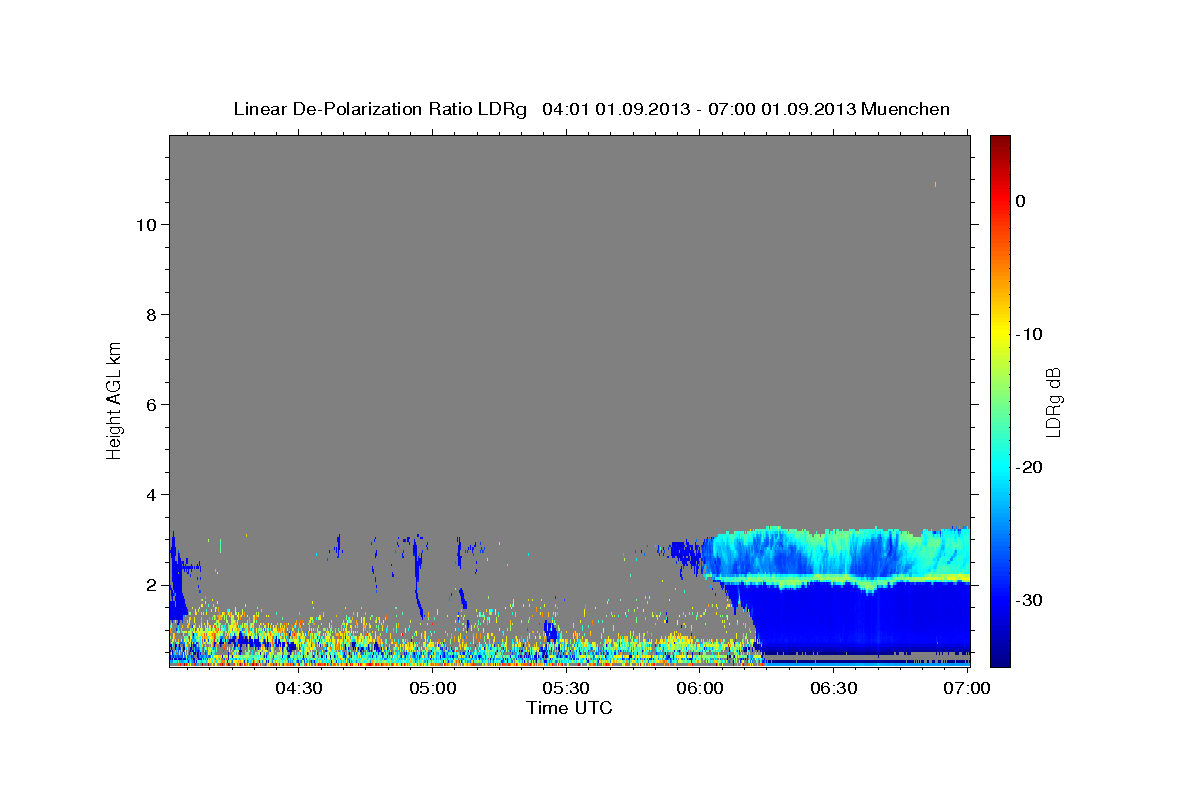1200x800 pixels.
Task: Click the colorbar value 0
Action: click(x=1021, y=201)
